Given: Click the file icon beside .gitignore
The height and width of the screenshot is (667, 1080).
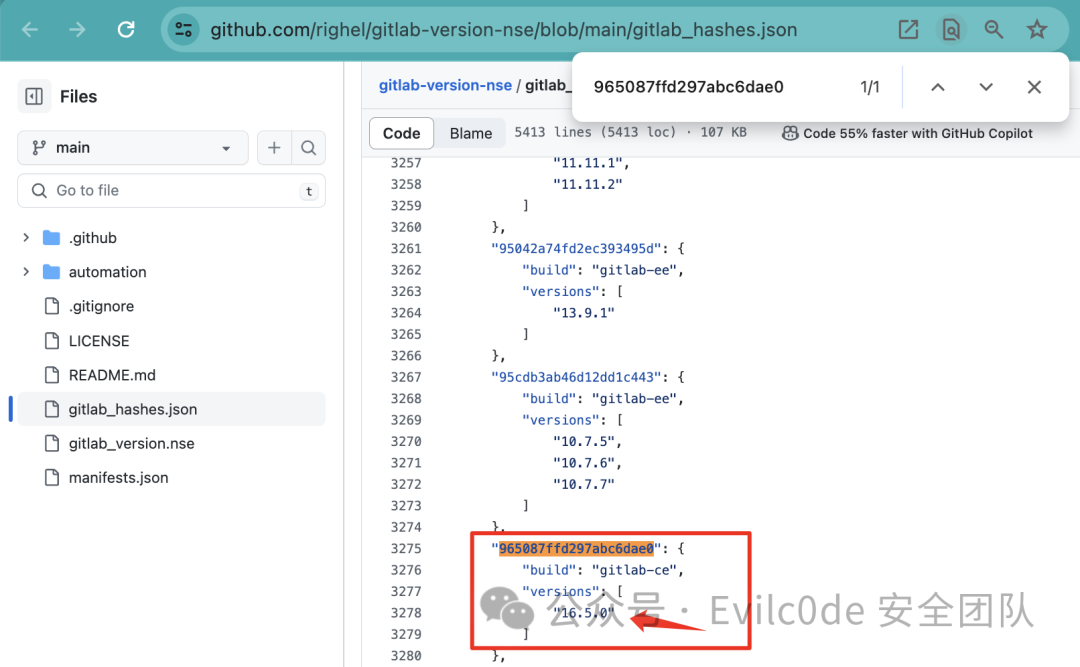Looking at the screenshot, I should coord(52,306).
